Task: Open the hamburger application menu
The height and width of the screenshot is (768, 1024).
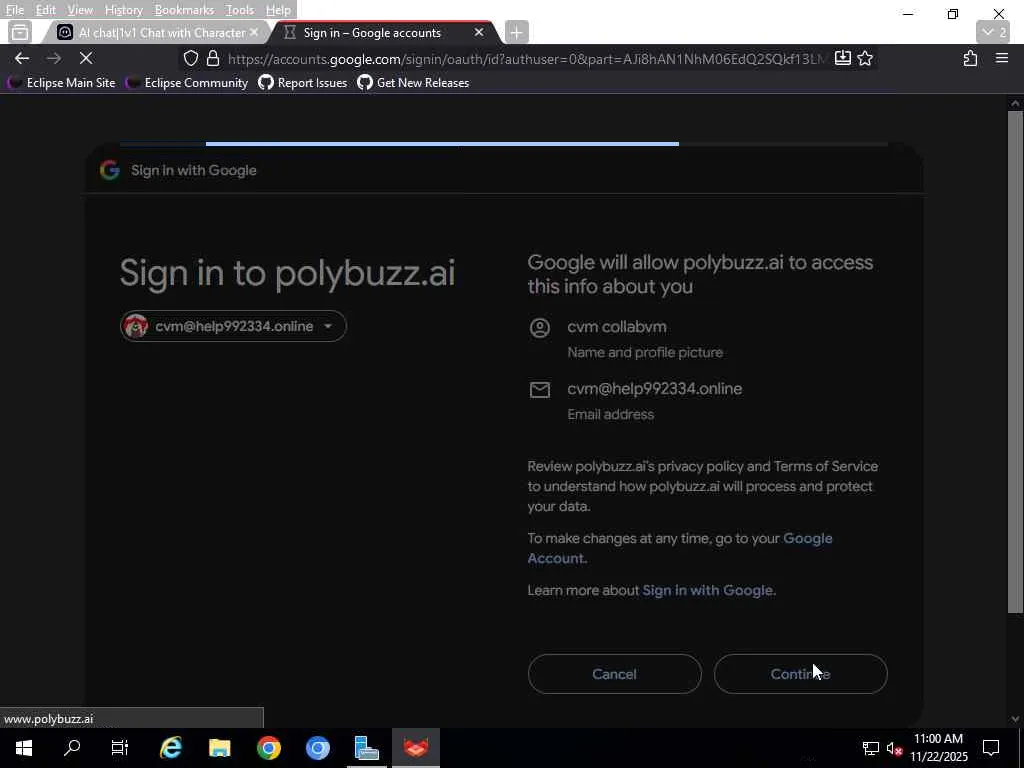Action: pos(1002,58)
